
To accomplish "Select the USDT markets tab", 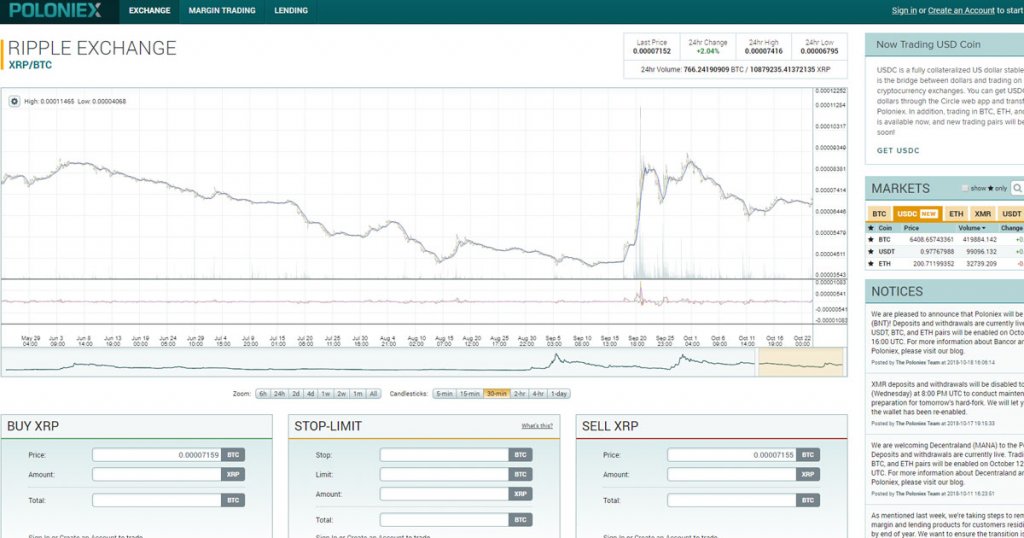I will pos(1011,214).
